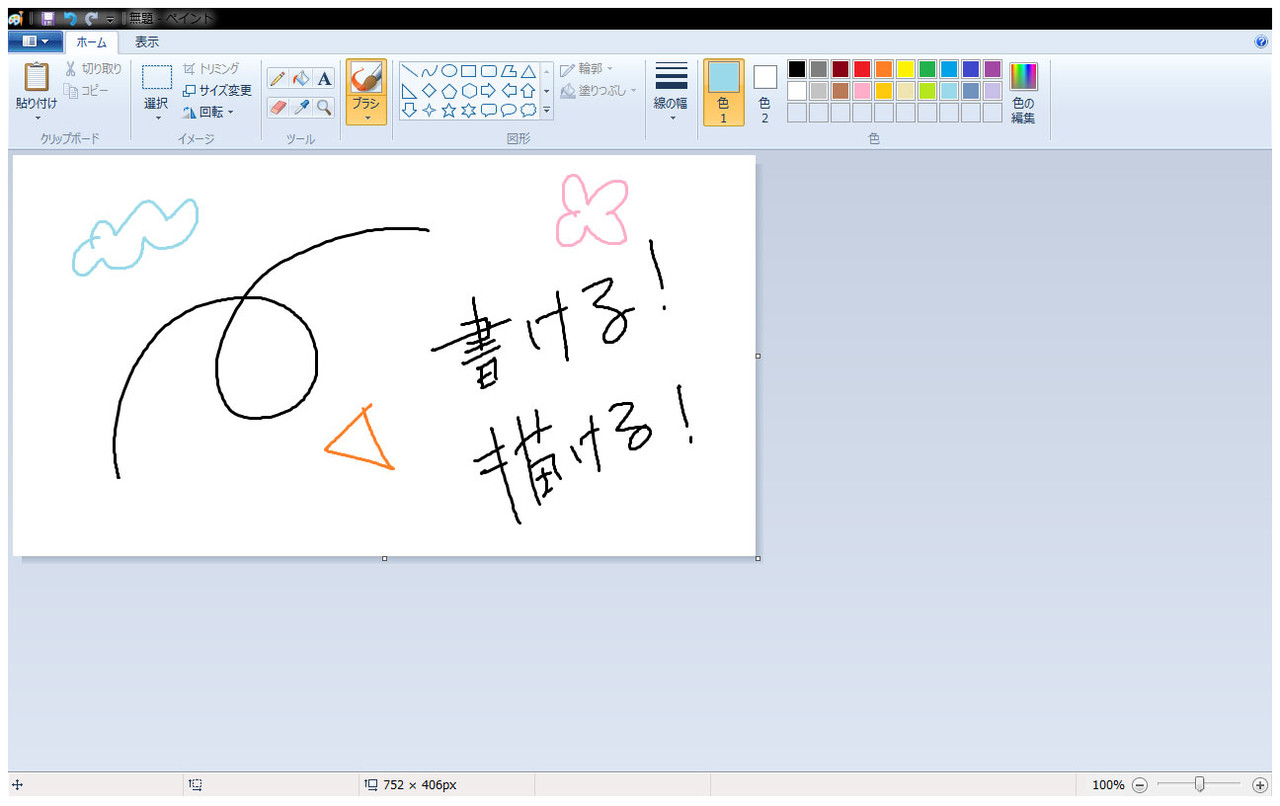The height and width of the screenshot is (806, 1280).
Task: Select the Rounded rectangular callout shape
Action: (488, 110)
